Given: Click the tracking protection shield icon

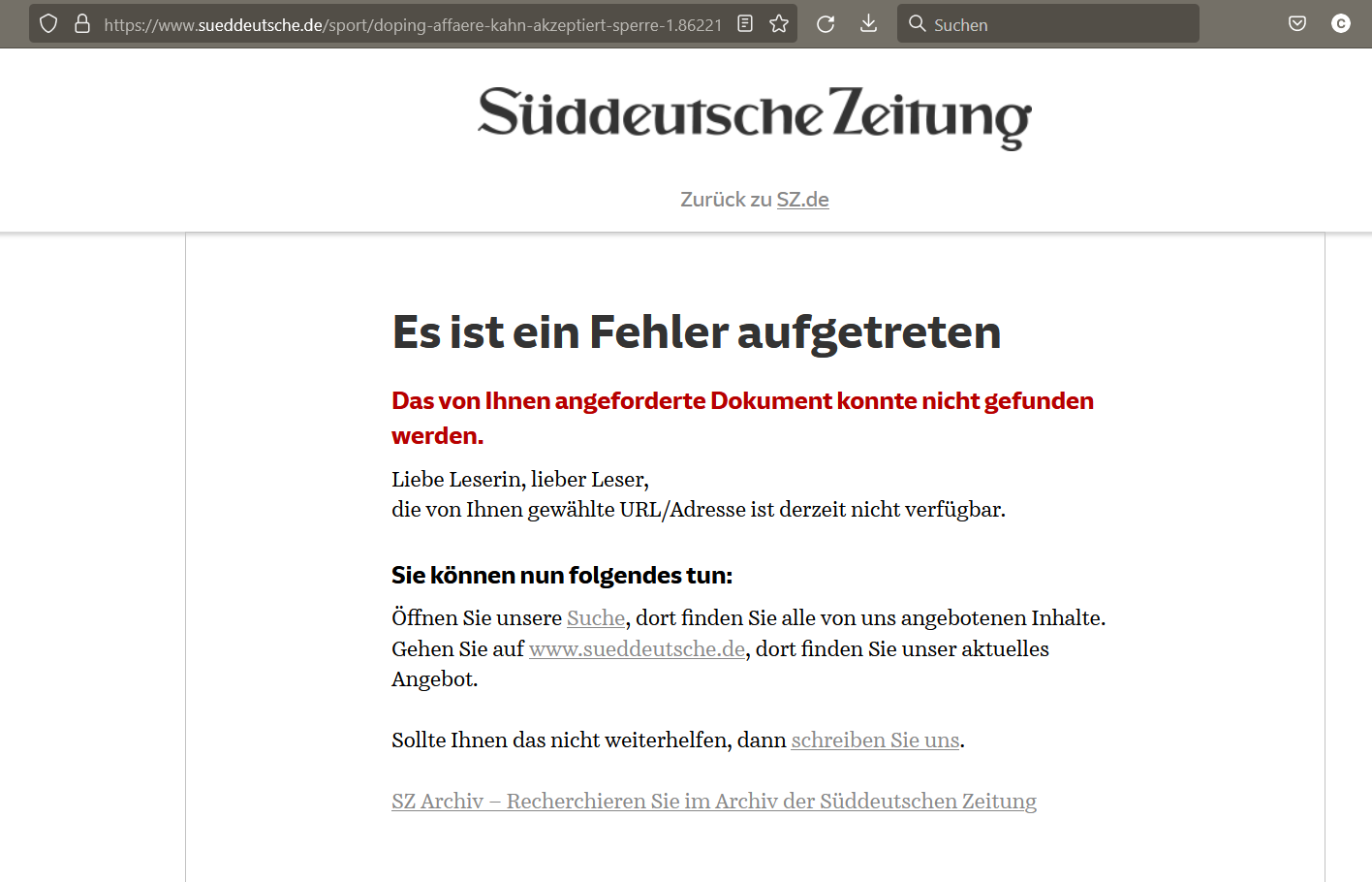Looking at the screenshot, I should [x=48, y=24].
